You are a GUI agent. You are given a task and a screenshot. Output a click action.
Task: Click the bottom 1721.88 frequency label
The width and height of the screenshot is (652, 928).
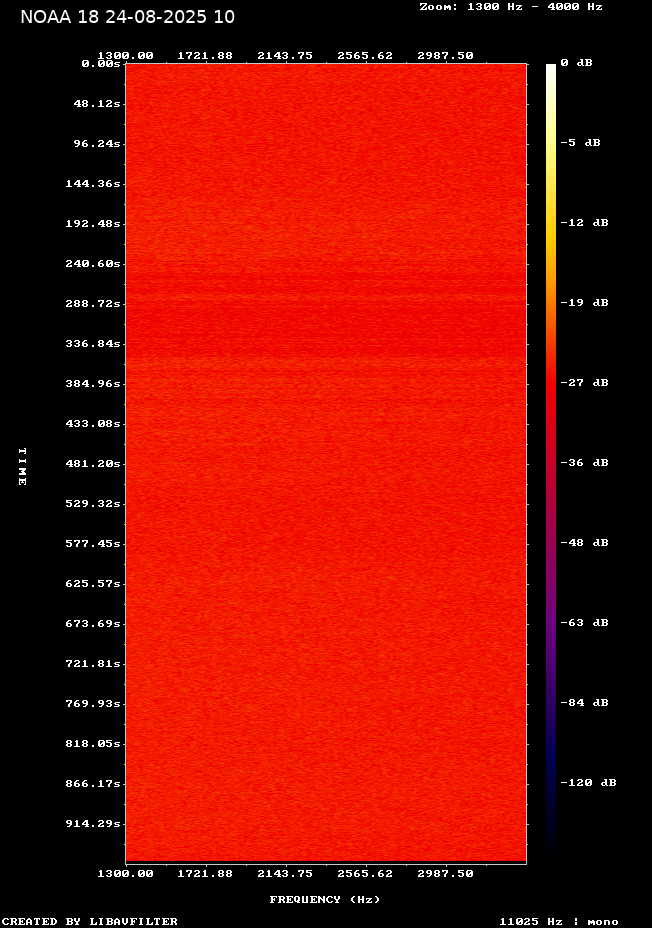click(205, 873)
